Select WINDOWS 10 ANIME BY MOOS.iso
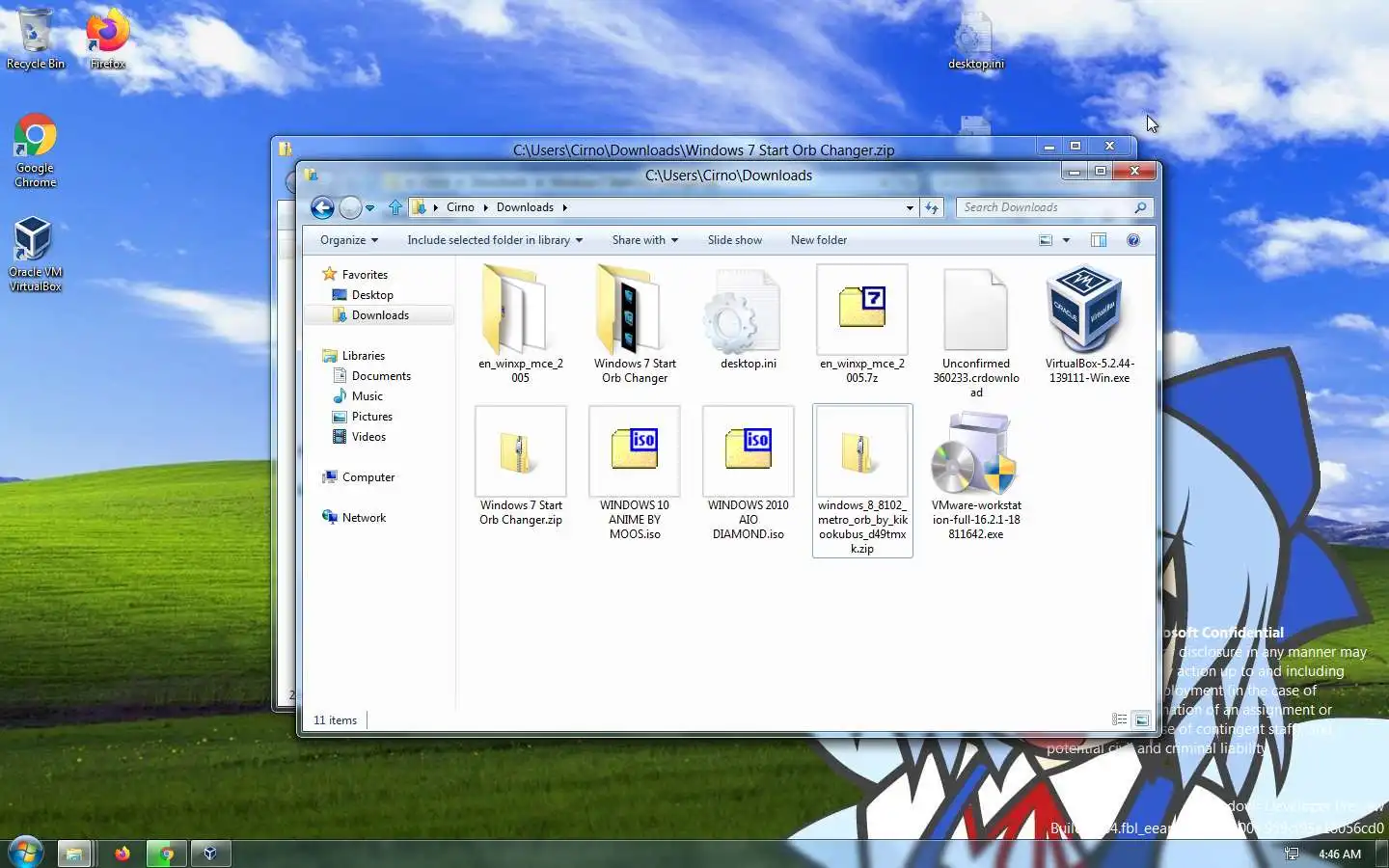 click(635, 474)
